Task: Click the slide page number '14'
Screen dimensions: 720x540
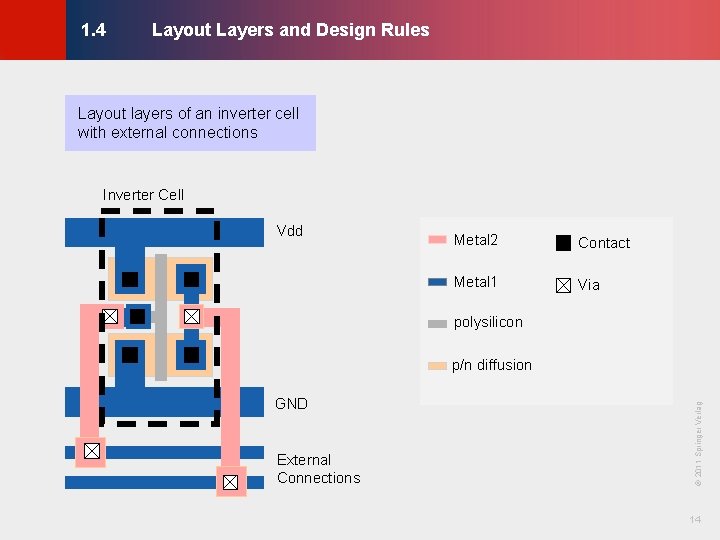Action: [x=695, y=519]
